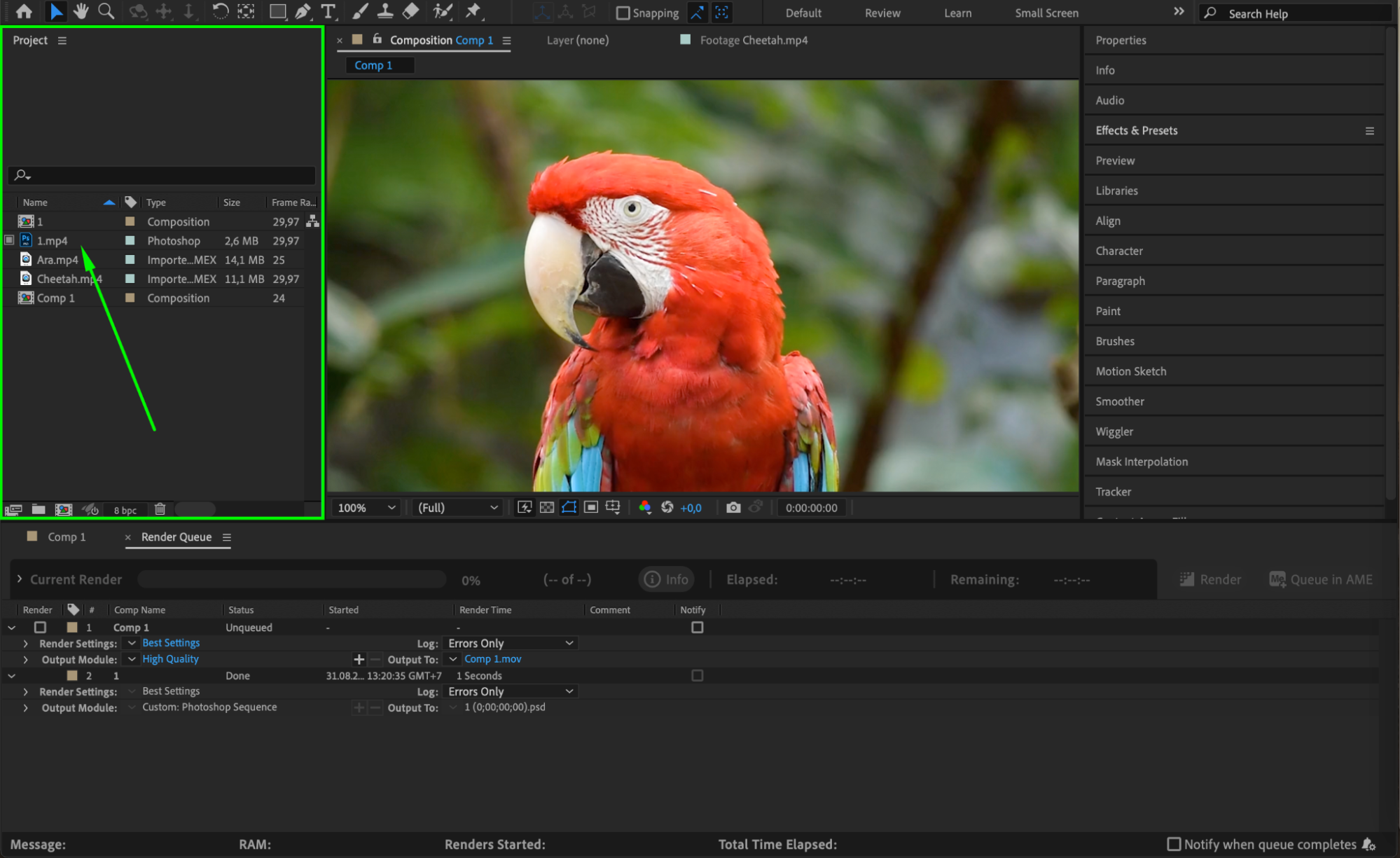Click the Queue in AME button
Image resolution: width=1400 pixels, height=858 pixels.
1321,579
